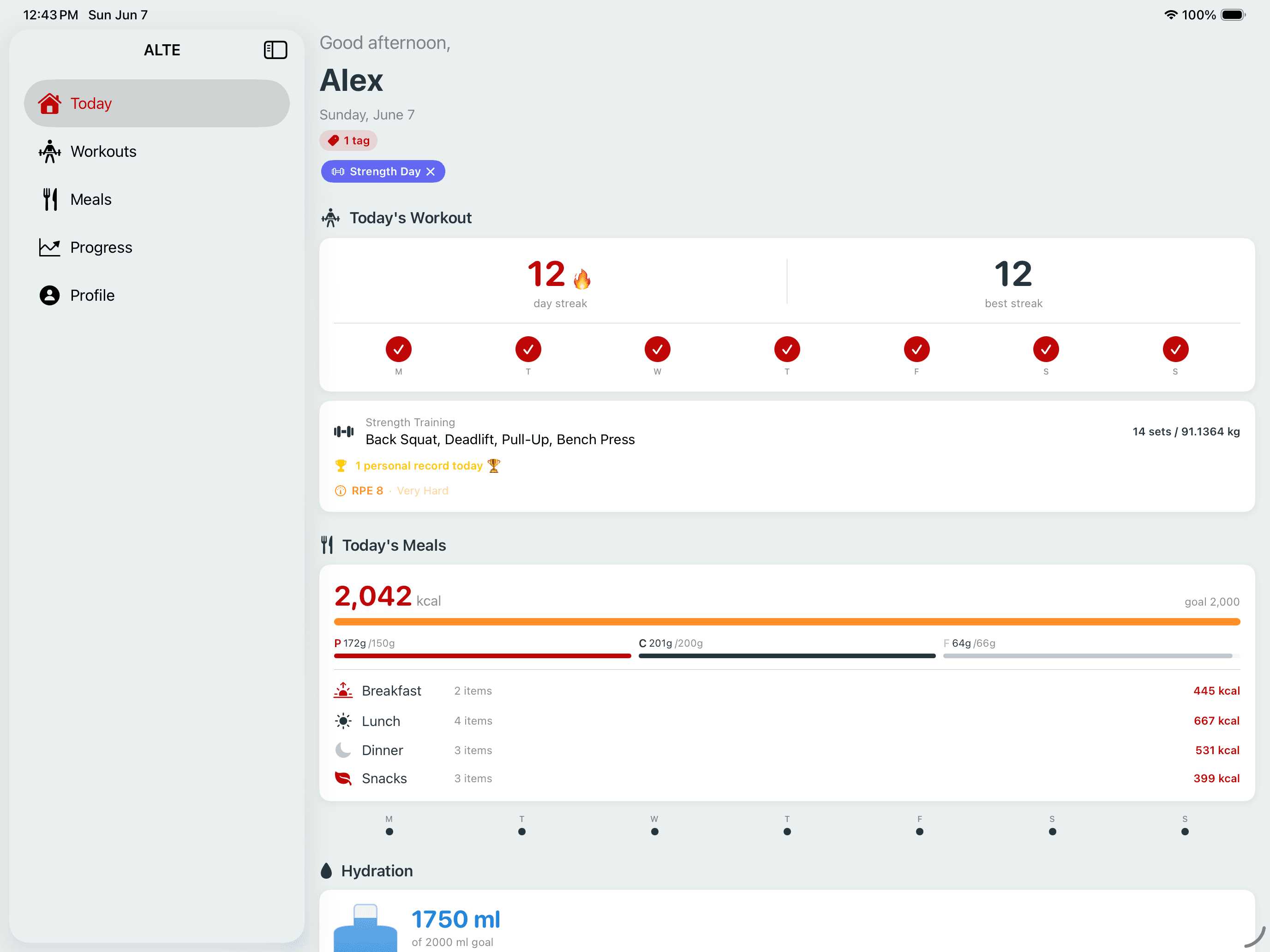Select Wednesday dot in meals week strip
Screen dimensions: 1270x952
coord(654,832)
